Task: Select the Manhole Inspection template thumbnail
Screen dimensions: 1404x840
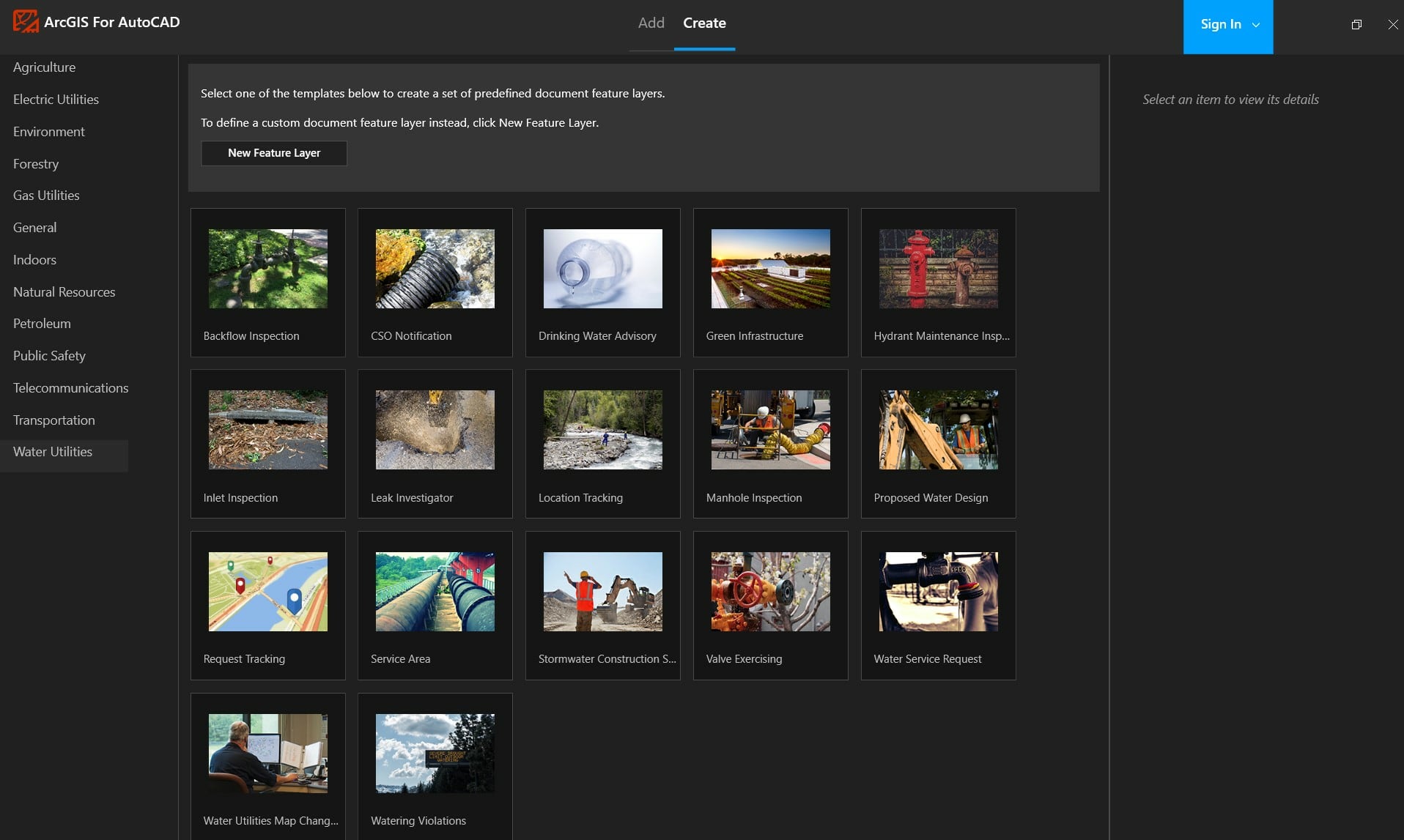Action: (771, 430)
